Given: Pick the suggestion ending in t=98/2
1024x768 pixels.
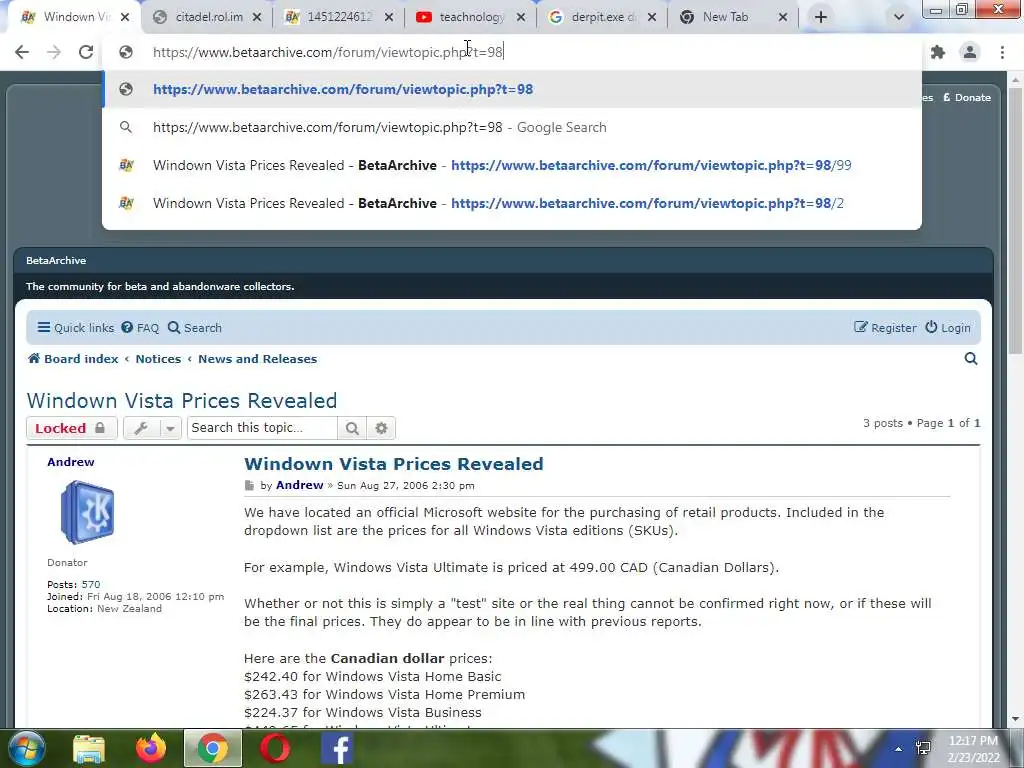Looking at the screenshot, I should [x=512, y=203].
